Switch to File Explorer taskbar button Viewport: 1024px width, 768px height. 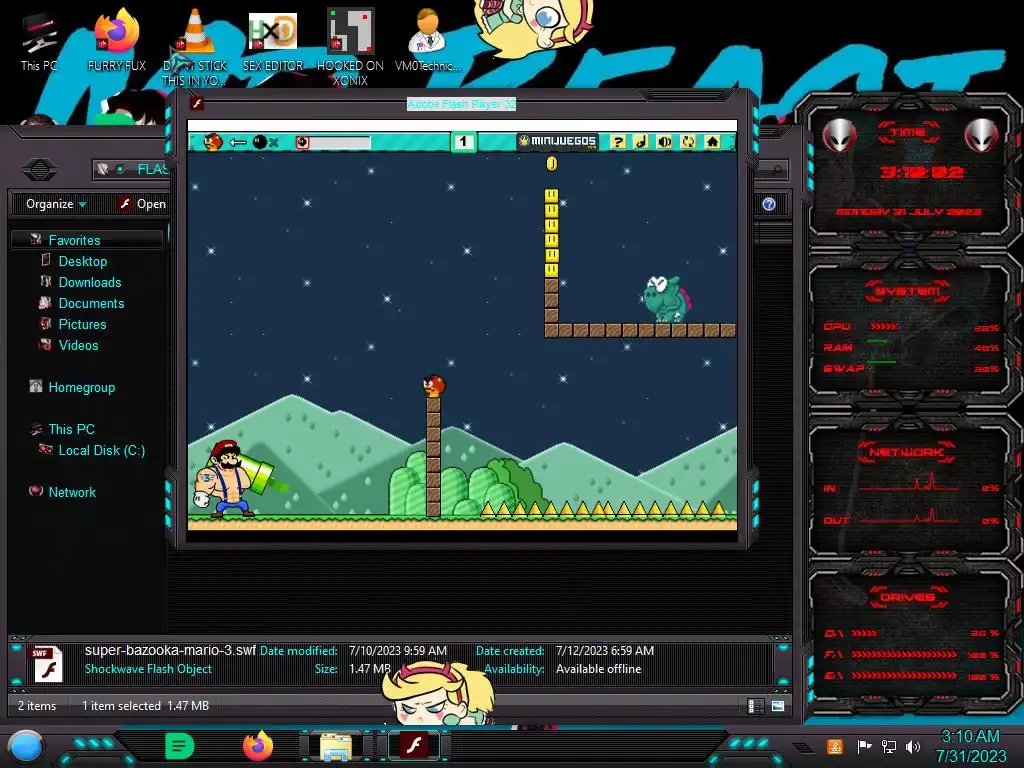click(x=336, y=746)
